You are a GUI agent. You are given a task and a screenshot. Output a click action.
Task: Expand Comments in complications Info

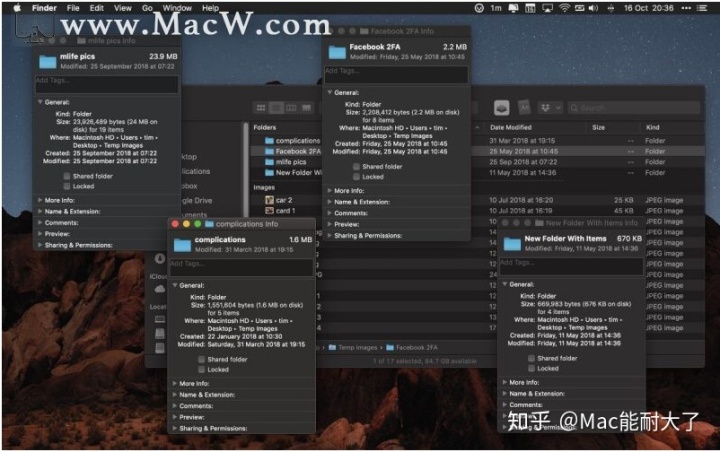(x=175, y=406)
